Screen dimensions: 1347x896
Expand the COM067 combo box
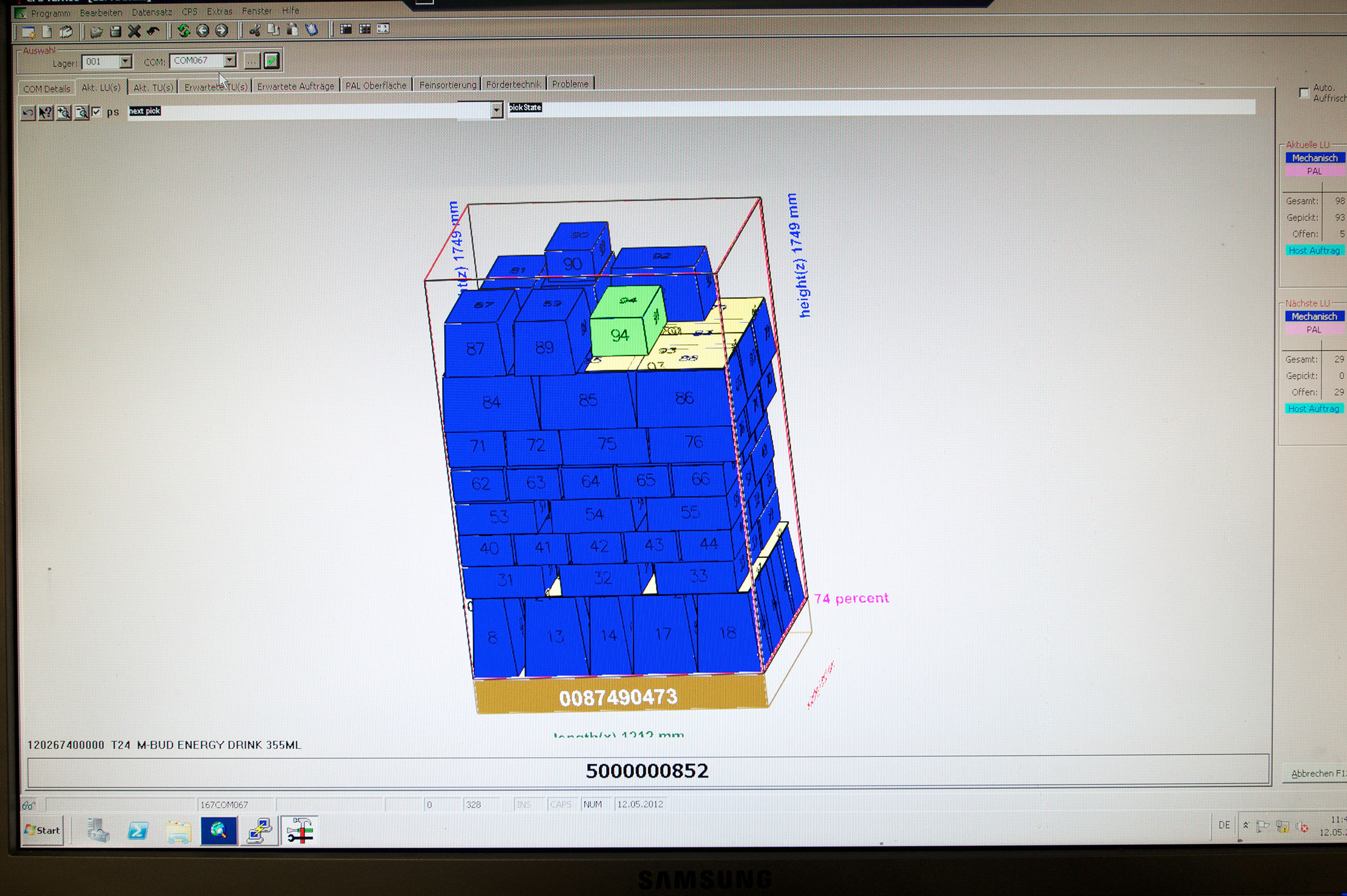click(229, 60)
